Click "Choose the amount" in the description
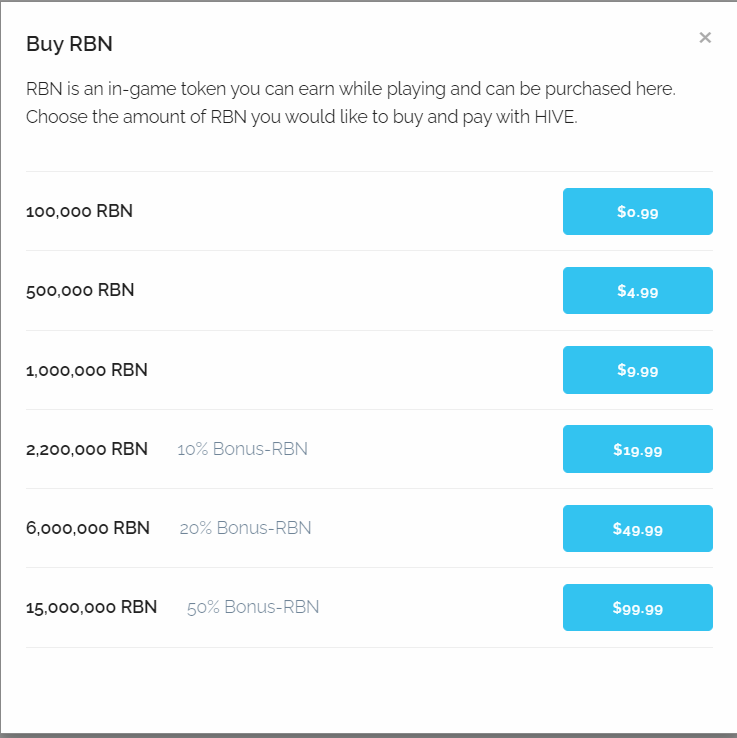The width and height of the screenshot is (737, 738). coord(105,117)
